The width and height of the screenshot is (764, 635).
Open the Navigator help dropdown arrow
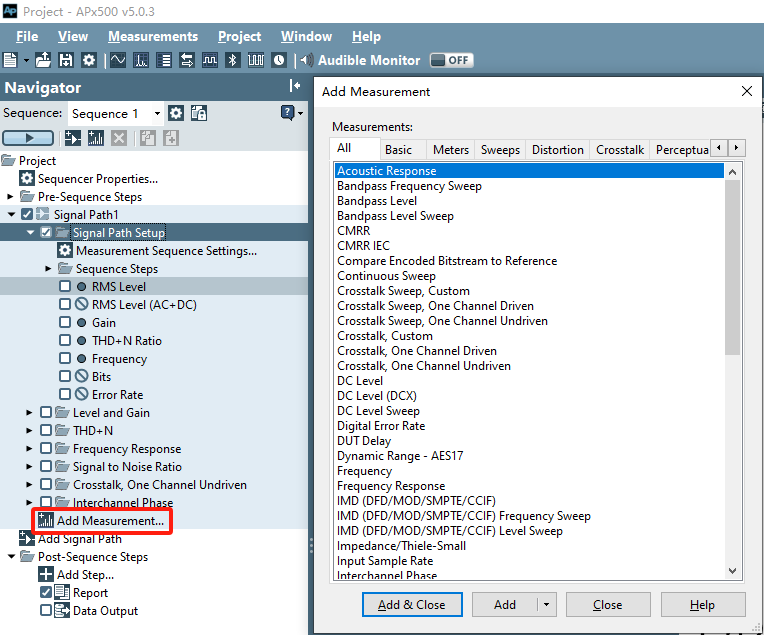(301, 114)
